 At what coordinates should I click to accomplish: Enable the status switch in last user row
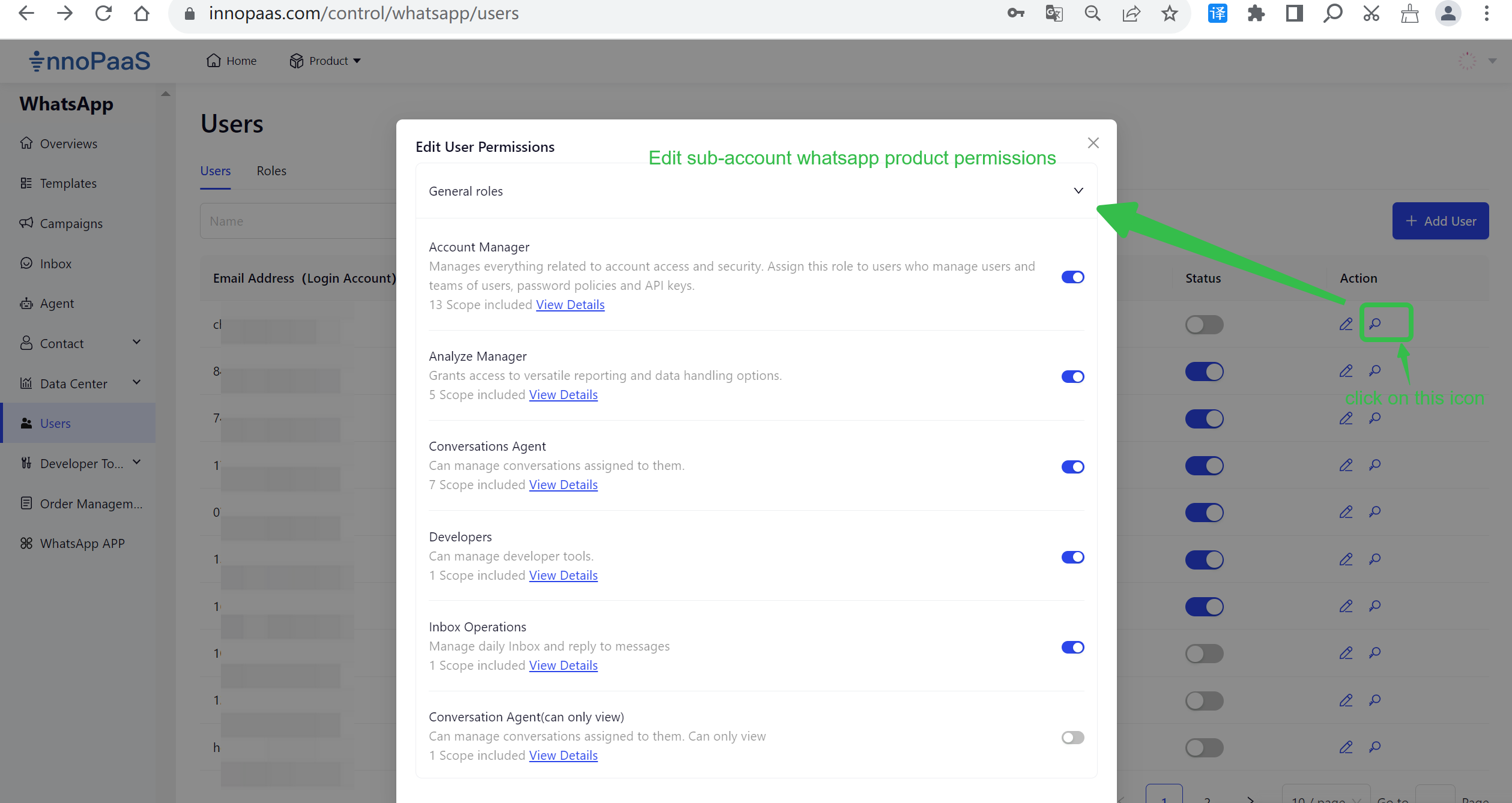(1204, 748)
